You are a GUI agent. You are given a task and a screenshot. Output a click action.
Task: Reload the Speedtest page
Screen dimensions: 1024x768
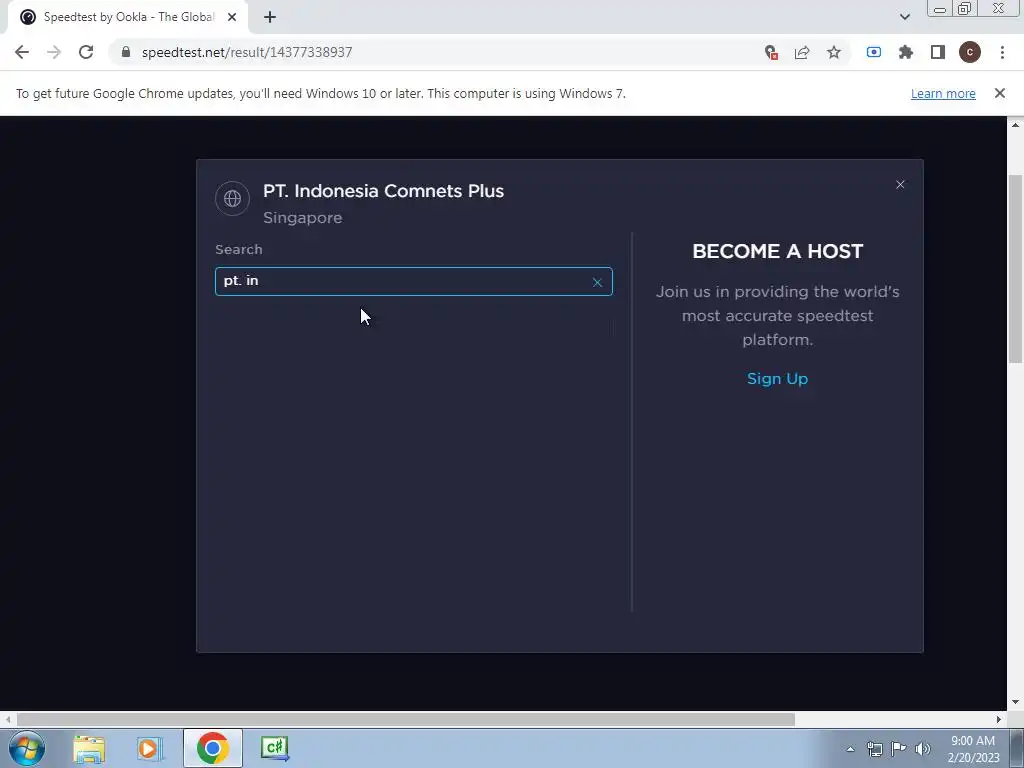86,52
